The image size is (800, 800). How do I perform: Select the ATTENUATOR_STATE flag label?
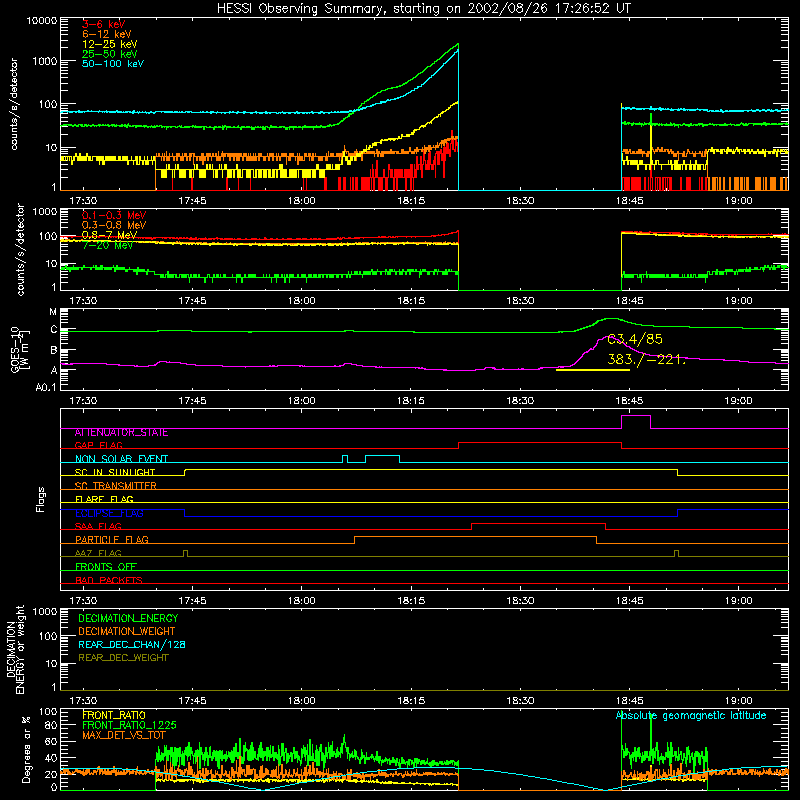[x=121, y=433]
